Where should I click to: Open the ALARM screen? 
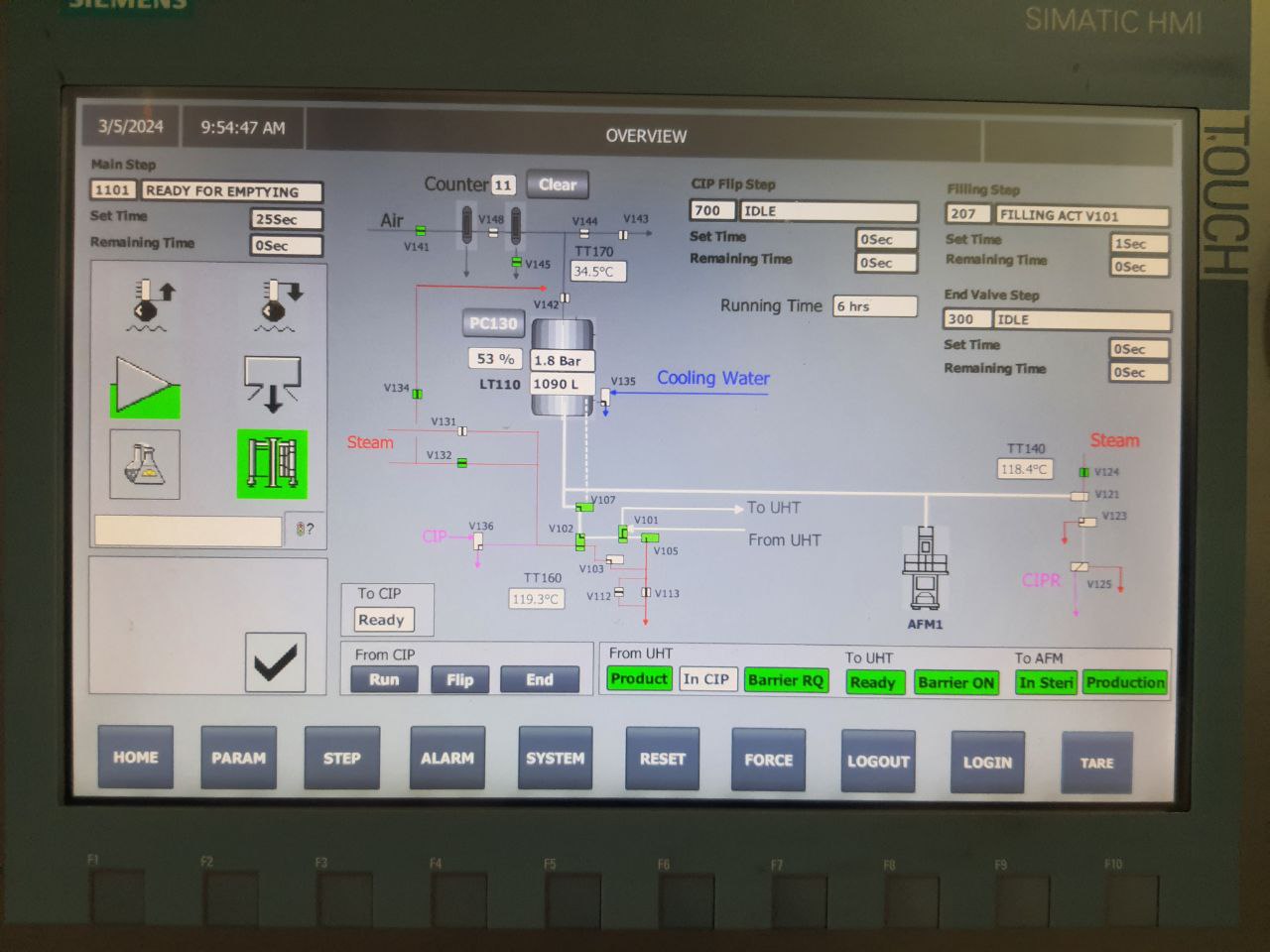446,759
